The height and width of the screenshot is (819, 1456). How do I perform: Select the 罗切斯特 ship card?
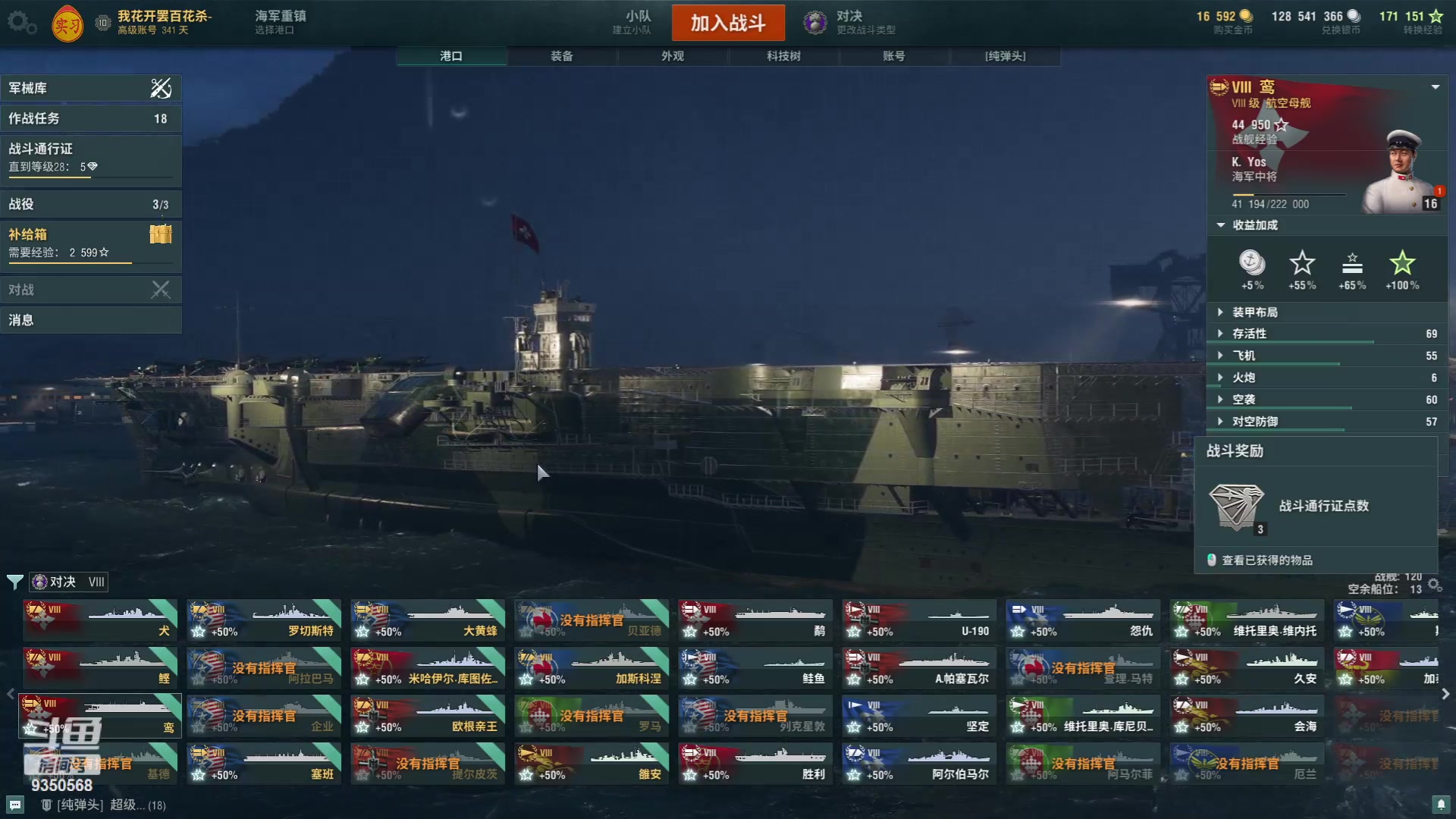264,620
